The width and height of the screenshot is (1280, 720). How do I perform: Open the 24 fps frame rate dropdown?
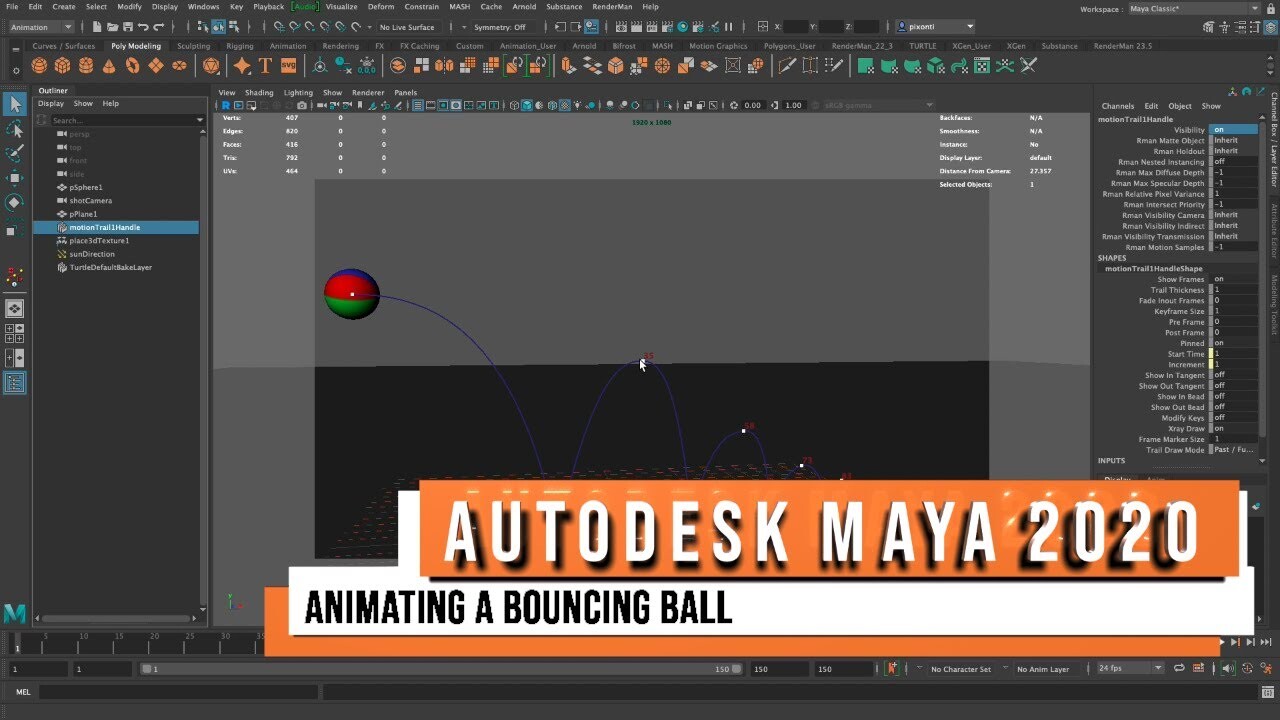coord(1128,668)
